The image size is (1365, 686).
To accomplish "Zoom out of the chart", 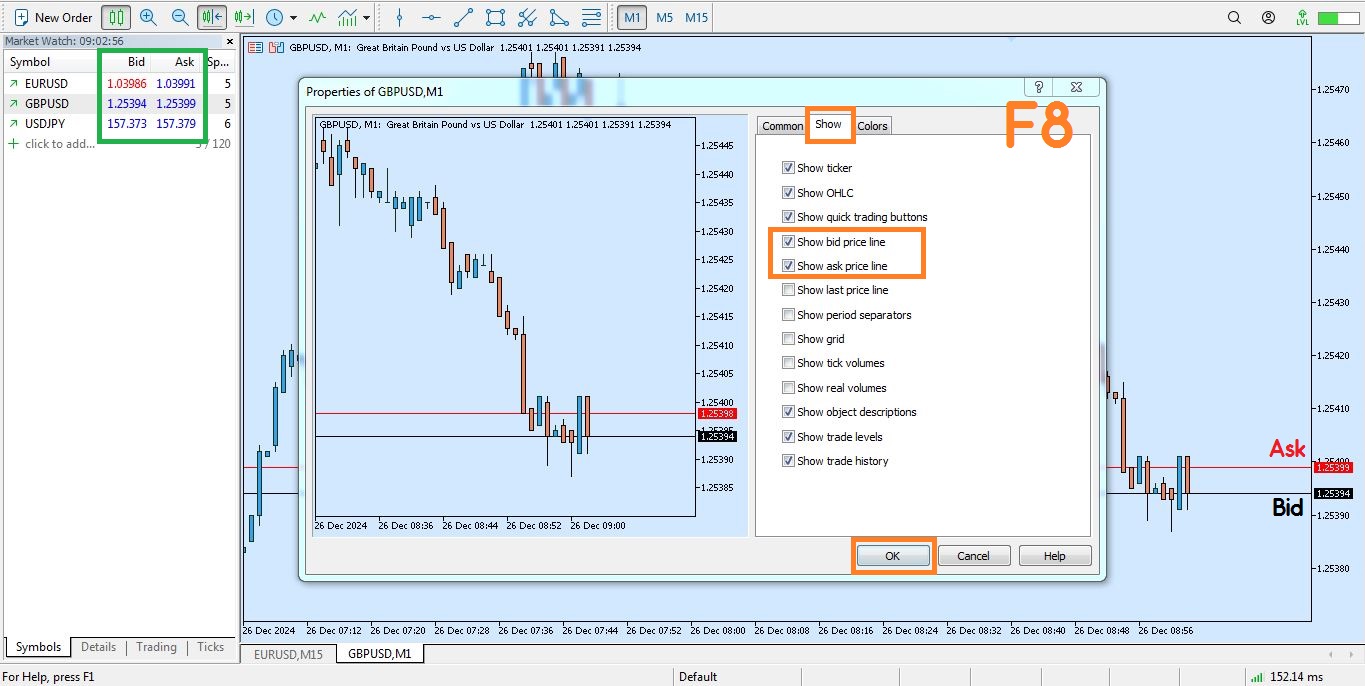I will pos(180,17).
